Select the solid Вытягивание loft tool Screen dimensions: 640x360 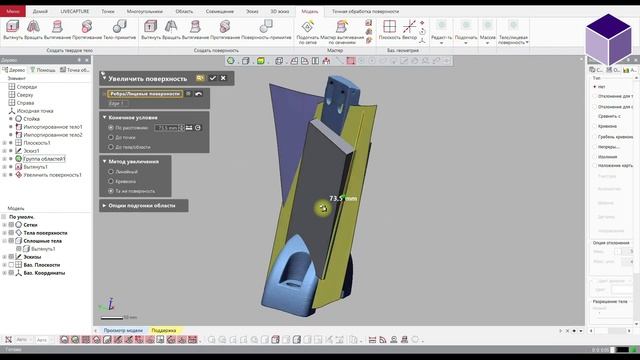click(57, 30)
